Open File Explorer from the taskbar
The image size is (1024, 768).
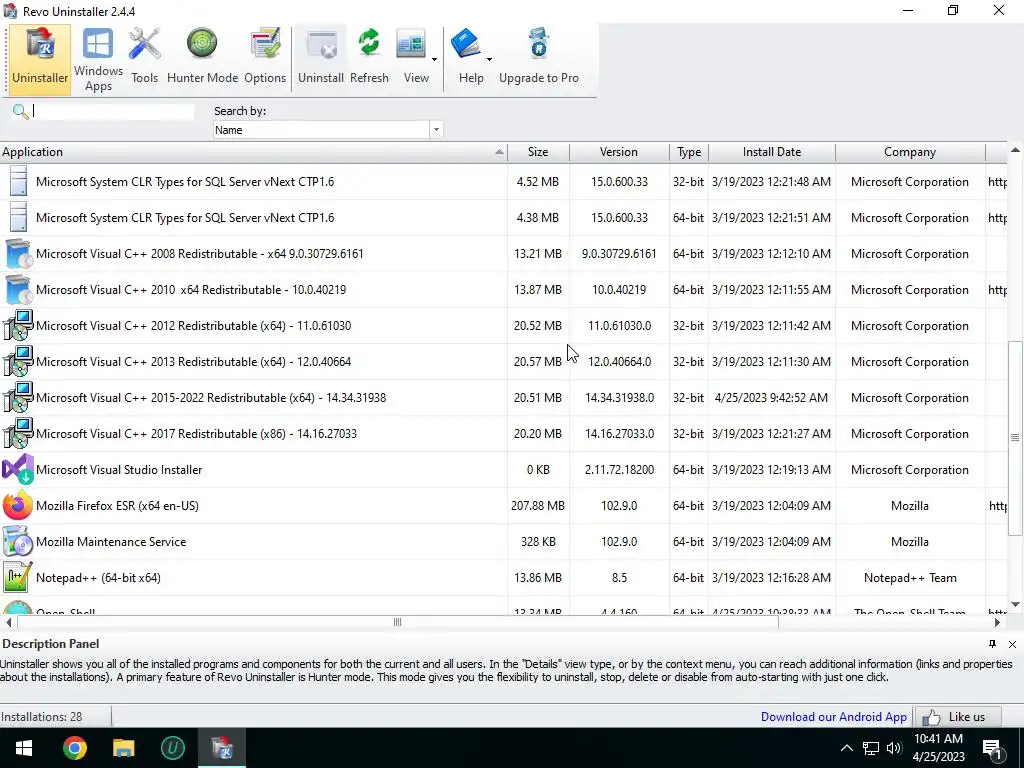123,748
